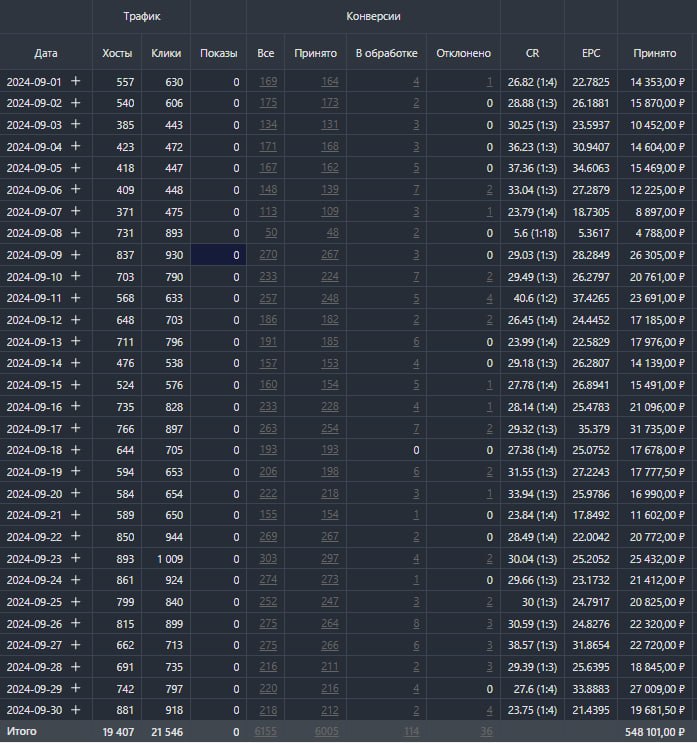
Task: Click plus icon beside 2024-09-19
Action: coord(75,471)
